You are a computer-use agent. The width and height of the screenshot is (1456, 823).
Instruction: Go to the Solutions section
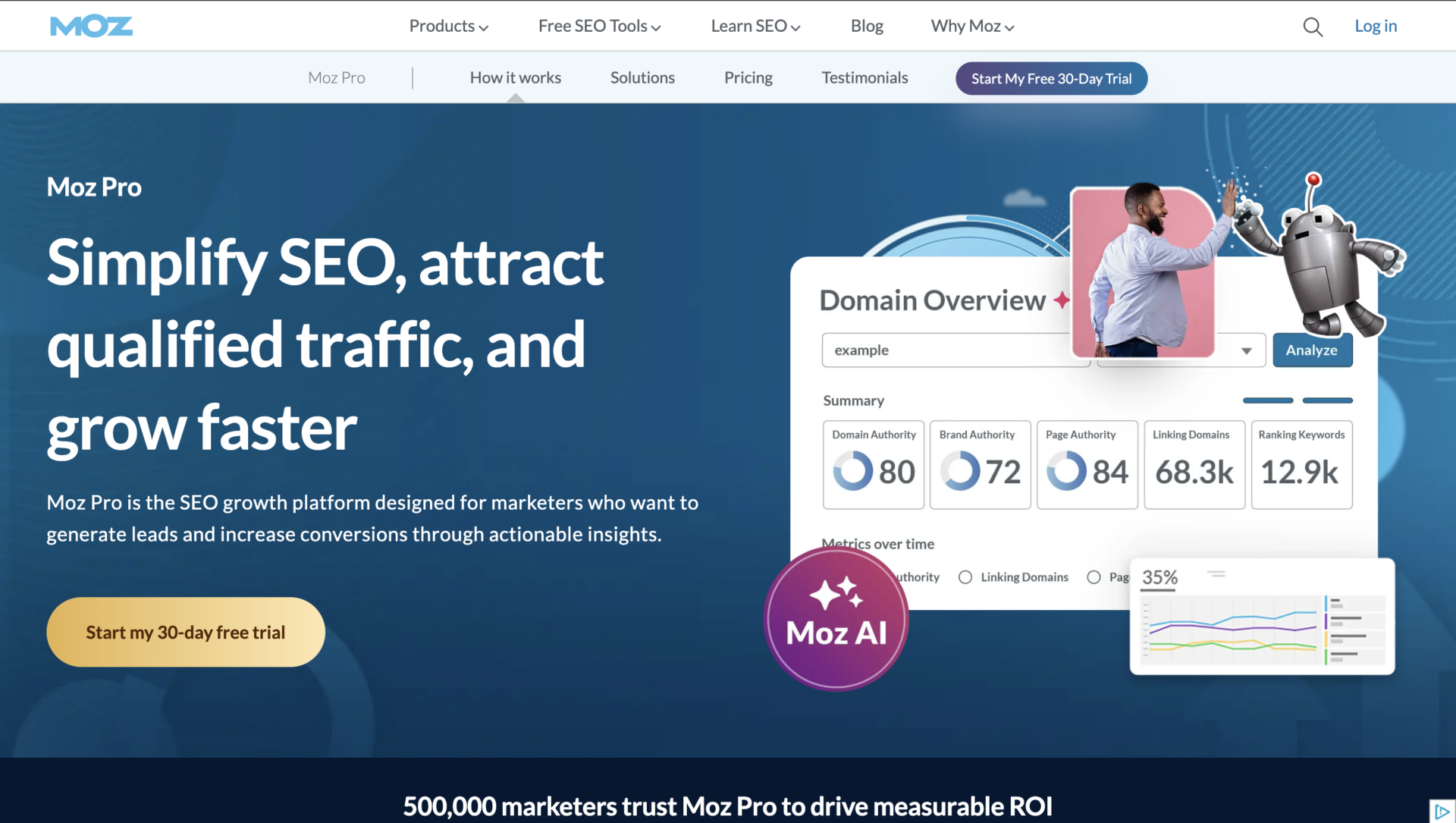pos(642,77)
